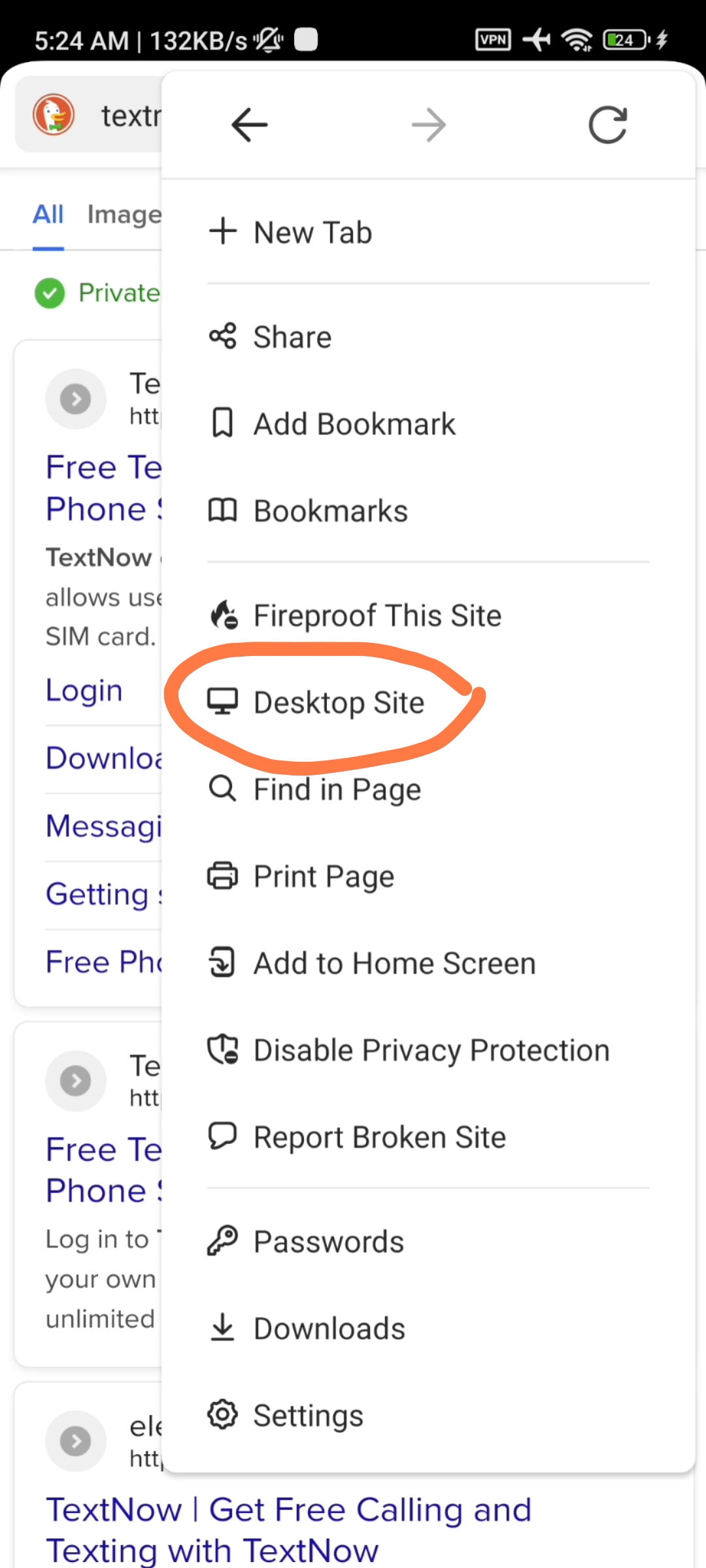The height and width of the screenshot is (1568, 706).
Task: Tap Add Bookmark menu entry
Action: click(354, 424)
